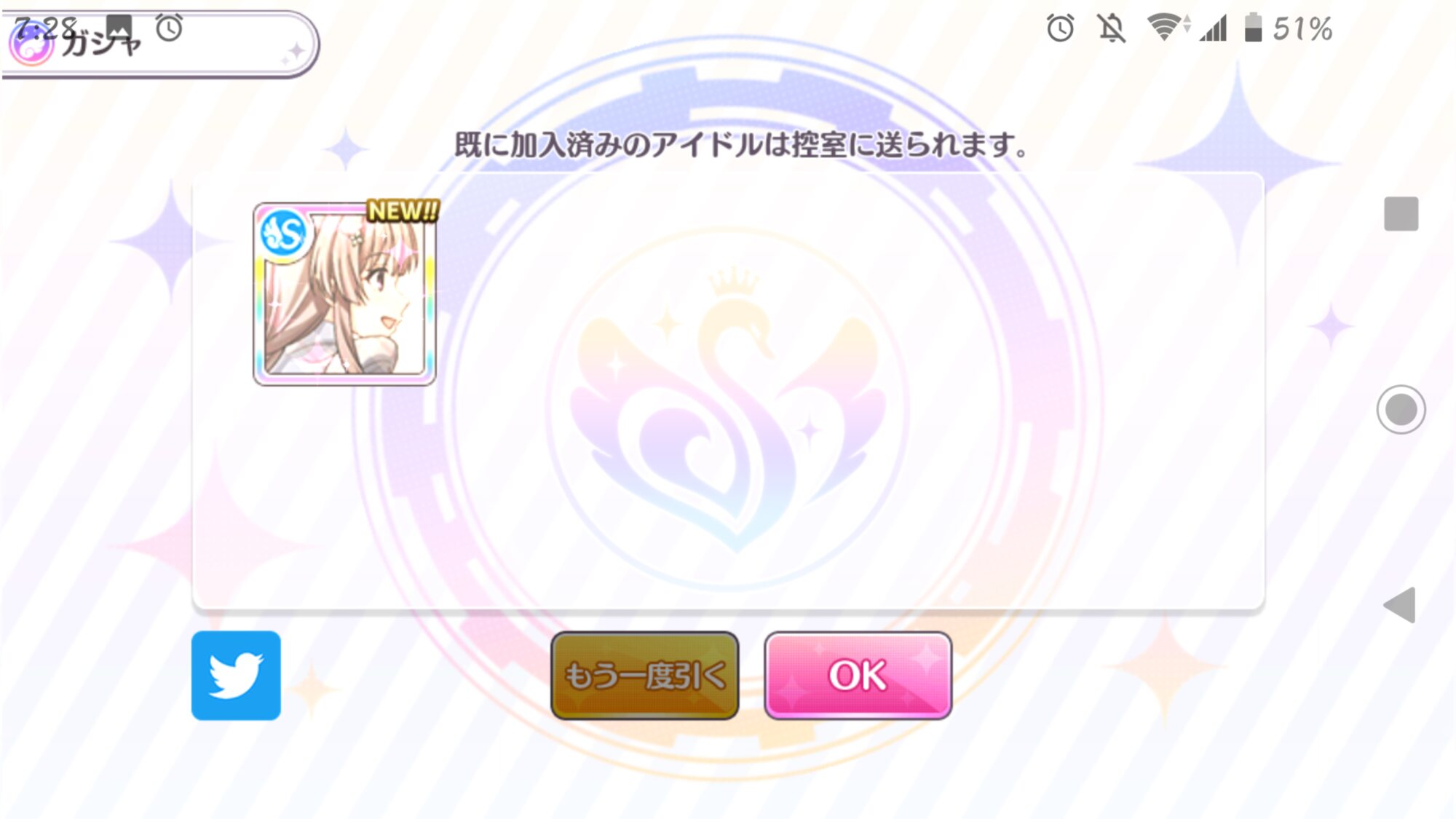Share the gacha result on Twitter
Screen dimensions: 1456x819
point(236,676)
